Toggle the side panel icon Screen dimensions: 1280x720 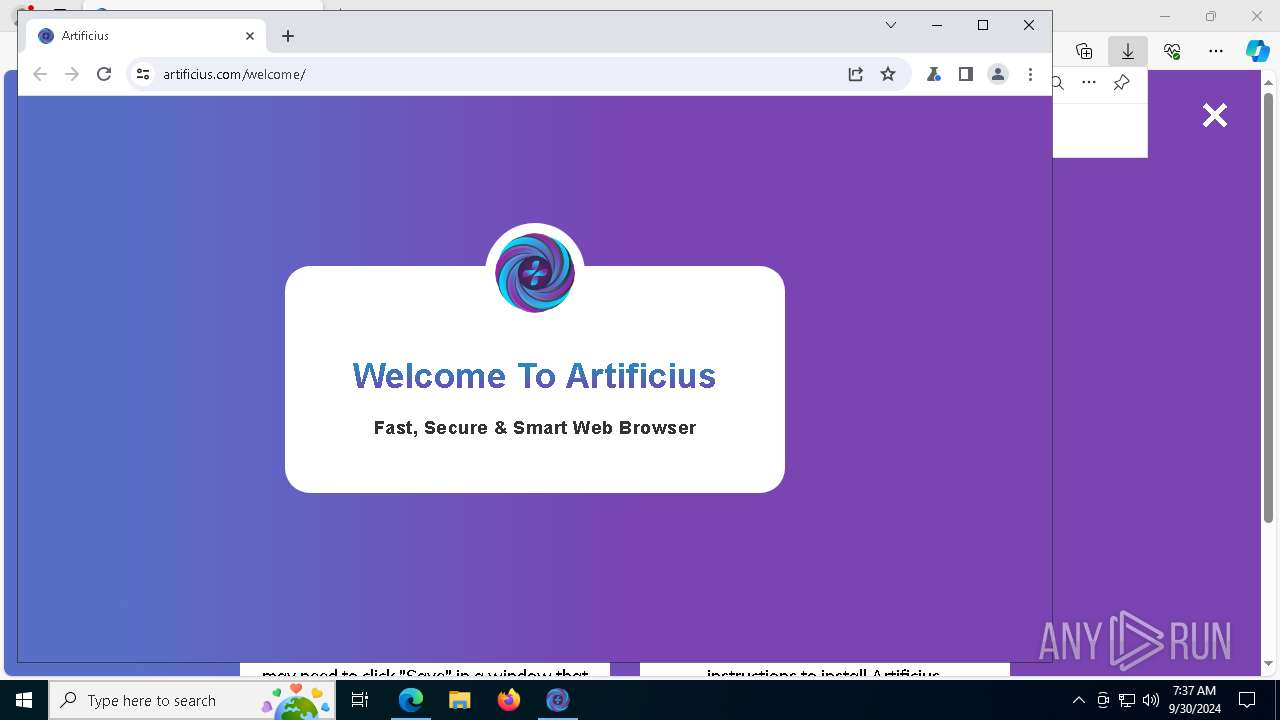pos(966,74)
